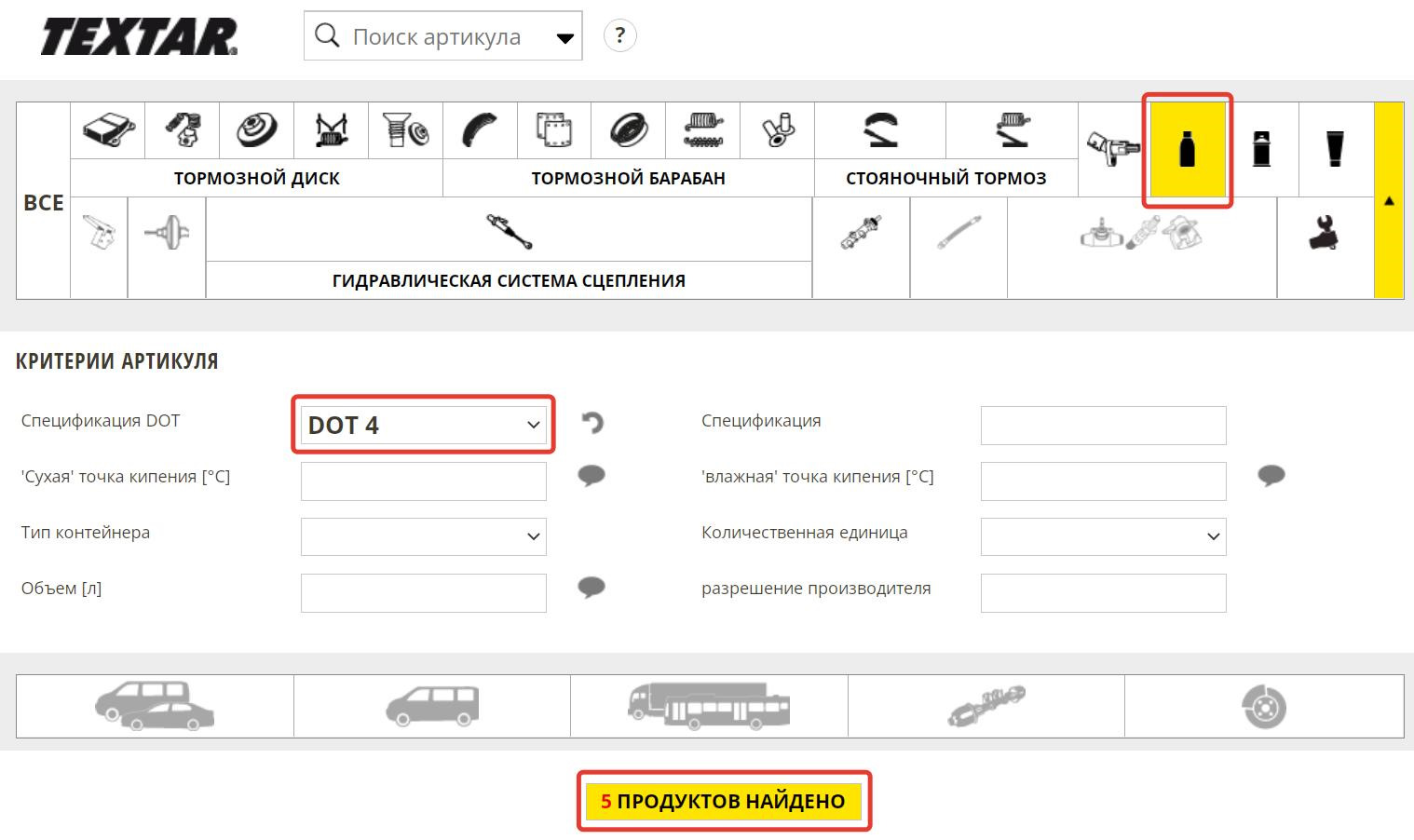
Task: Select the ВСЕ category tab
Action: [x=44, y=201]
